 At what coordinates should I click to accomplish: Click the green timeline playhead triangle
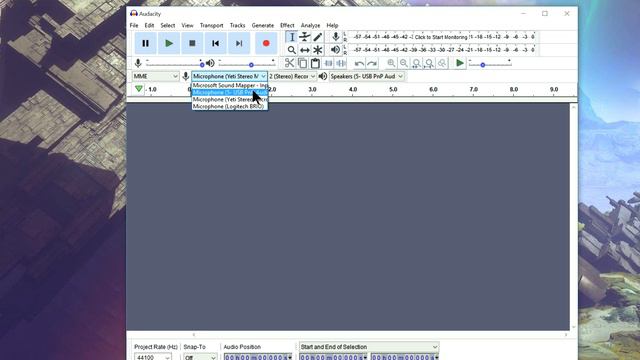click(139, 89)
